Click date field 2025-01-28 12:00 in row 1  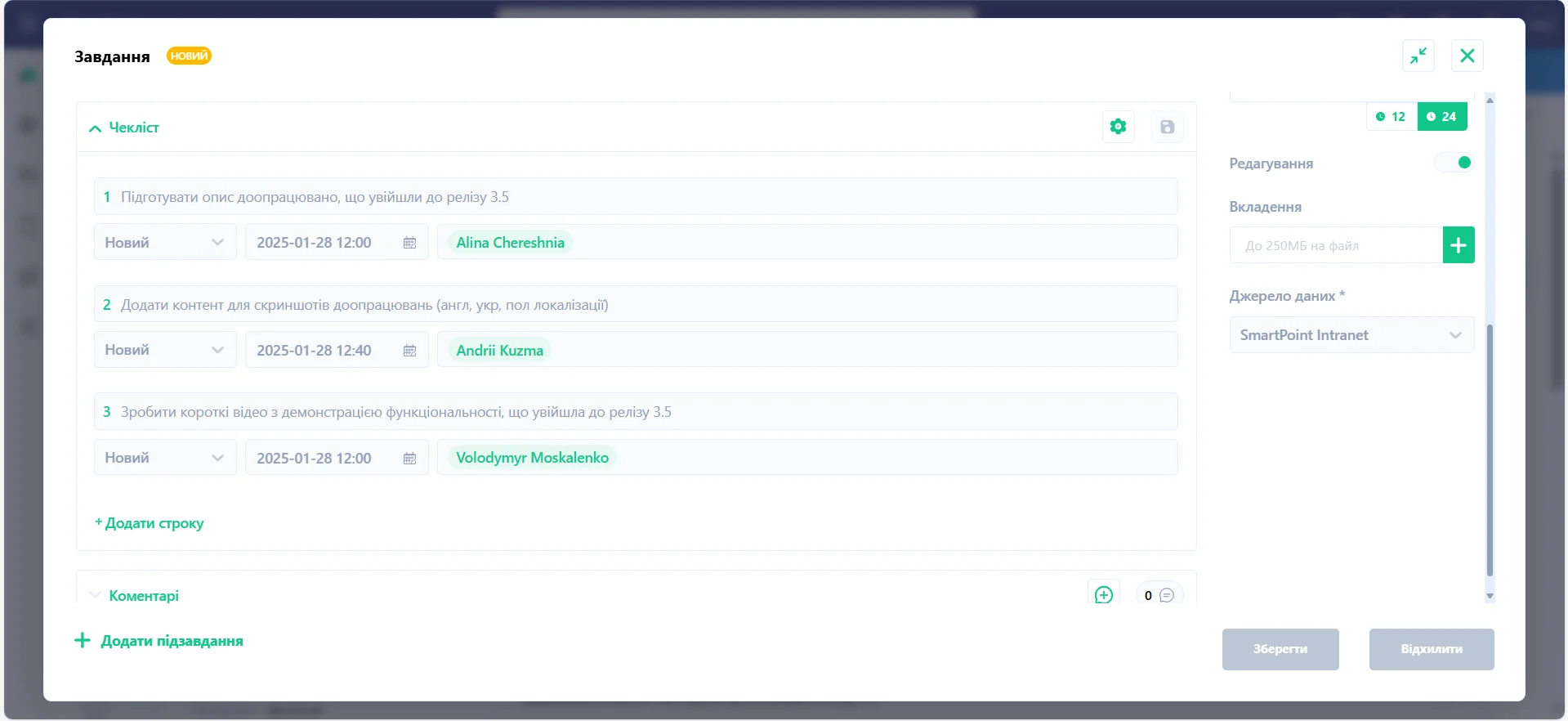pos(337,243)
